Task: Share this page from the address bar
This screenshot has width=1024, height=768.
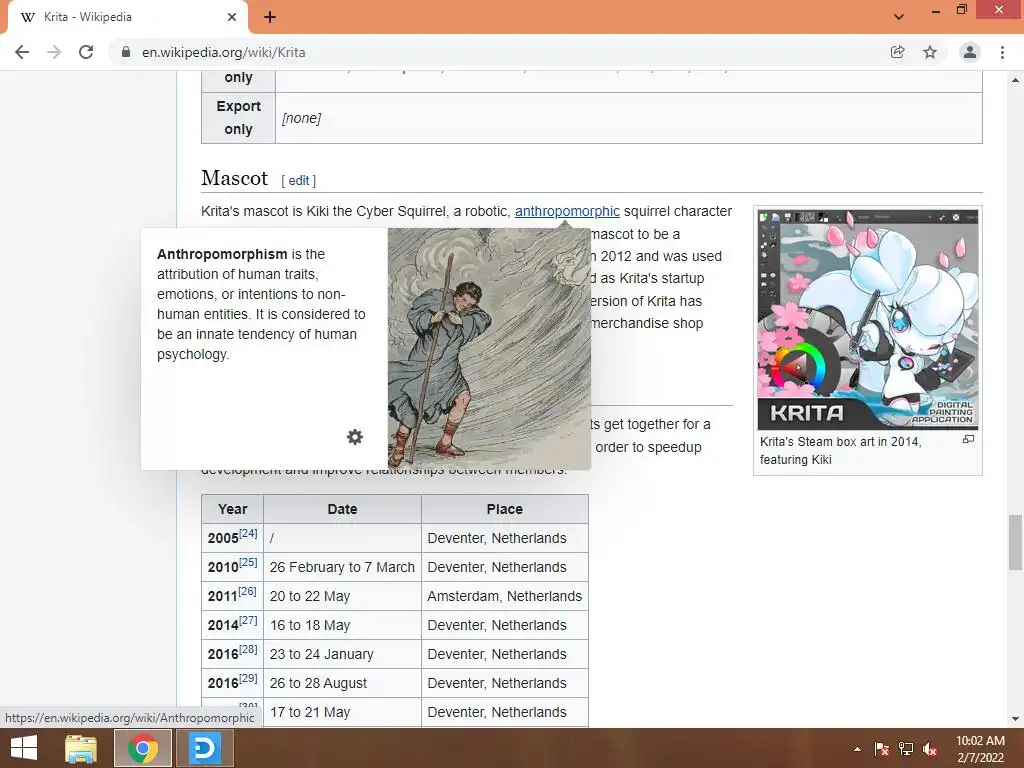Action: [x=897, y=52]
